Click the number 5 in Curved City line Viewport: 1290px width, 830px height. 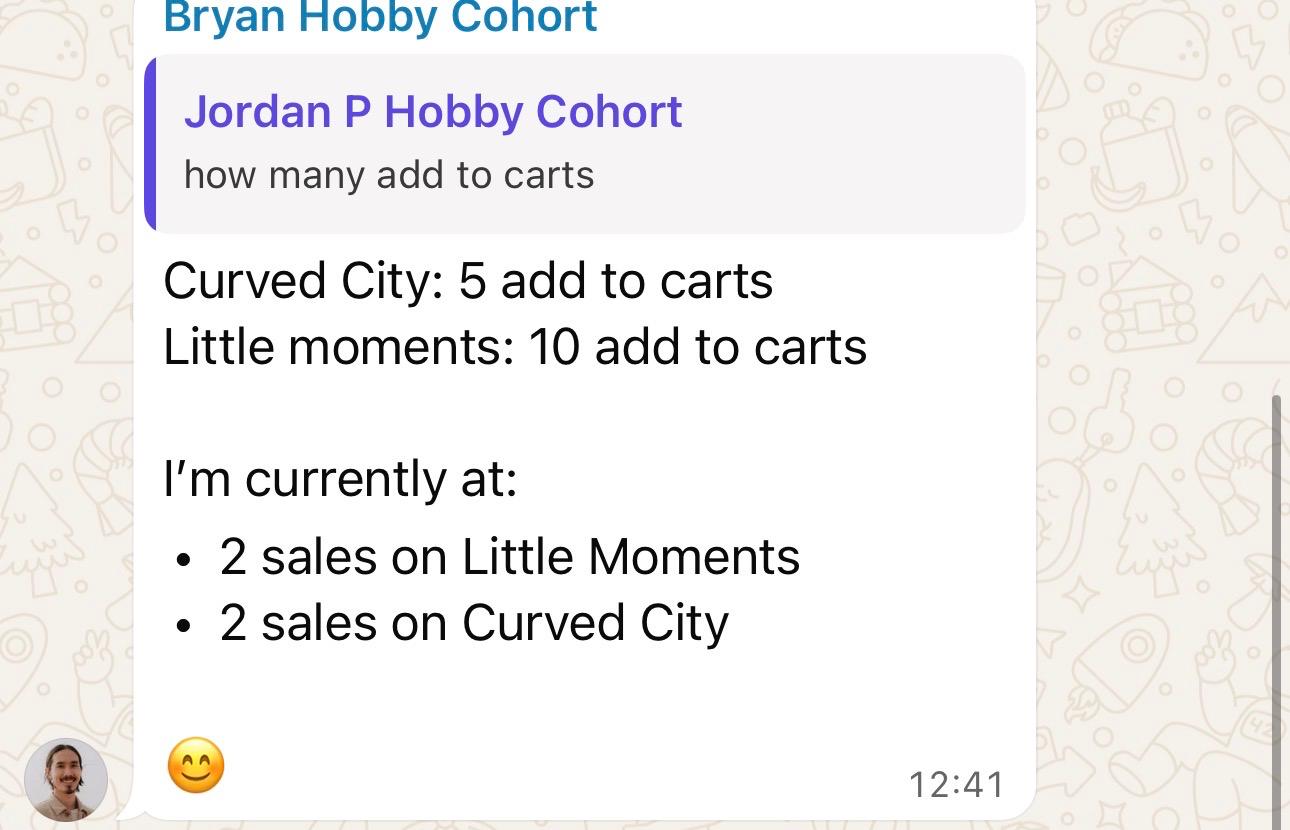click(x=472, y=281)
